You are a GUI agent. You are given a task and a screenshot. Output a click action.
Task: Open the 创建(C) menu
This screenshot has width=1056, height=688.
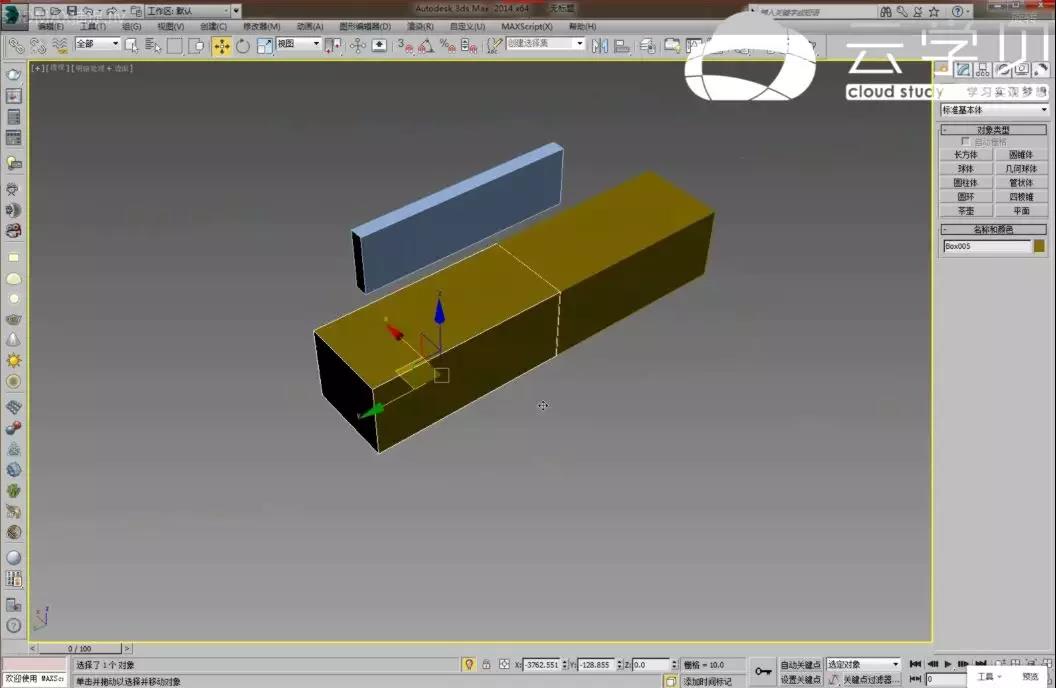213,27
